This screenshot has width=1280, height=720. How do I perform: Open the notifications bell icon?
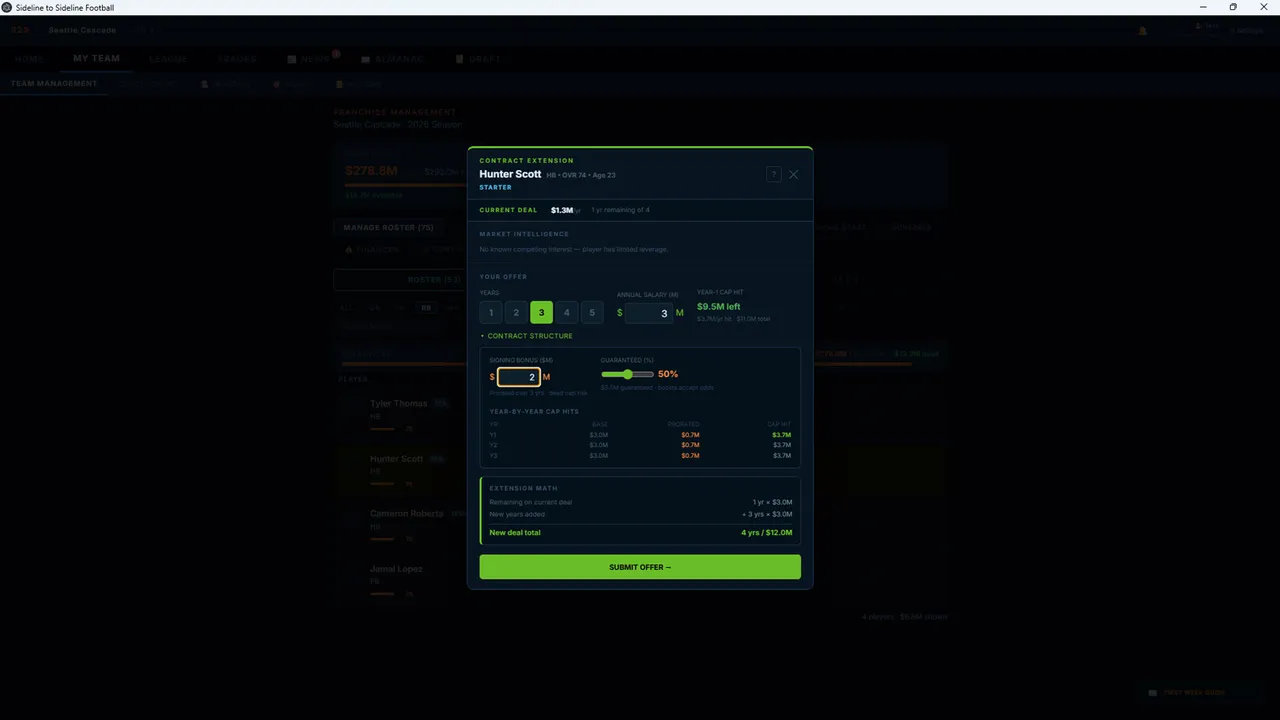tap(1143, 31)
